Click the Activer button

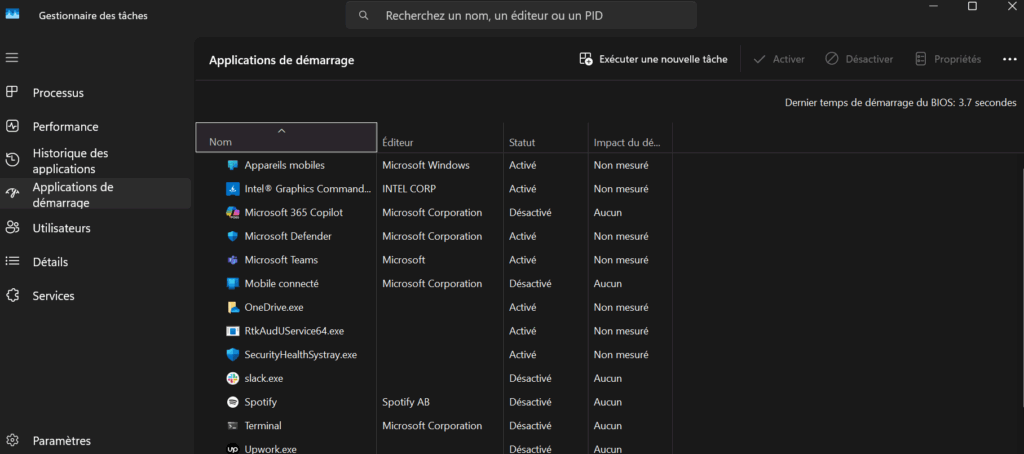pyautogui.click(x=778, y=59)
